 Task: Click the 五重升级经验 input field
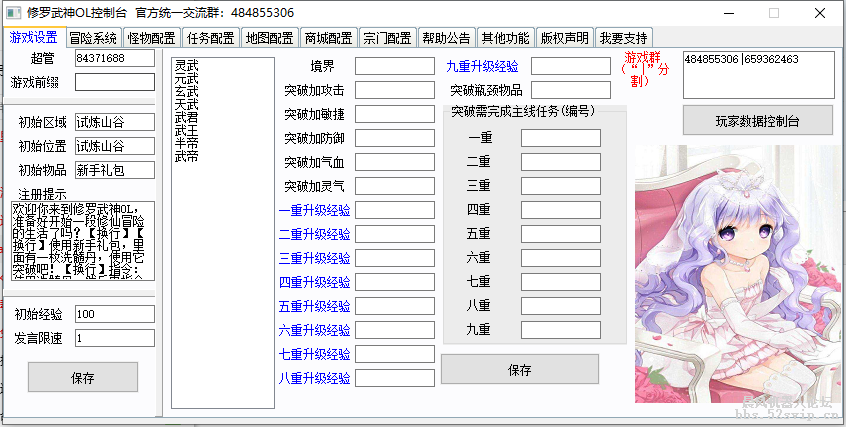pyautogui.click(x=395, y=306)
